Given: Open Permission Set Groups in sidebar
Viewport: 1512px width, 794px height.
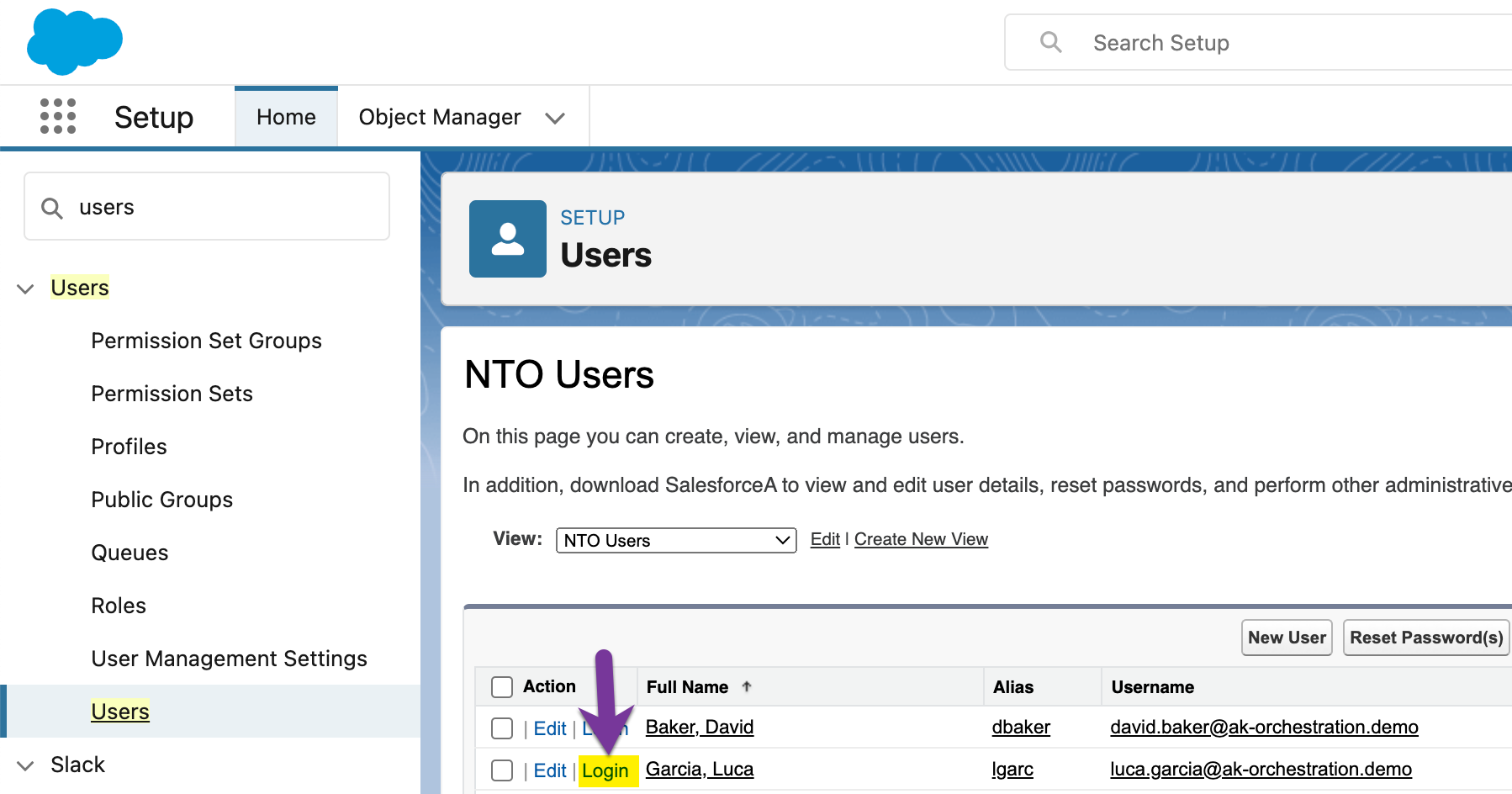Looking at the screenshot, I should 207,341.
